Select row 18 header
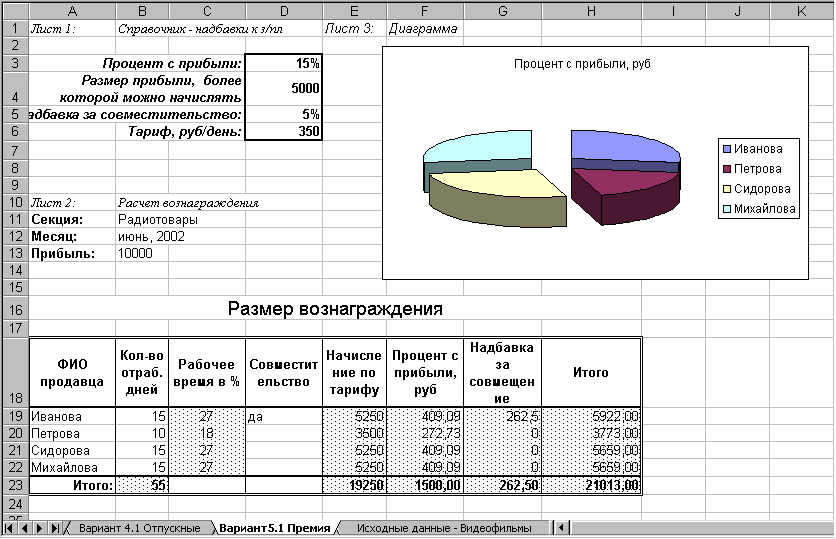 (15, 372)
